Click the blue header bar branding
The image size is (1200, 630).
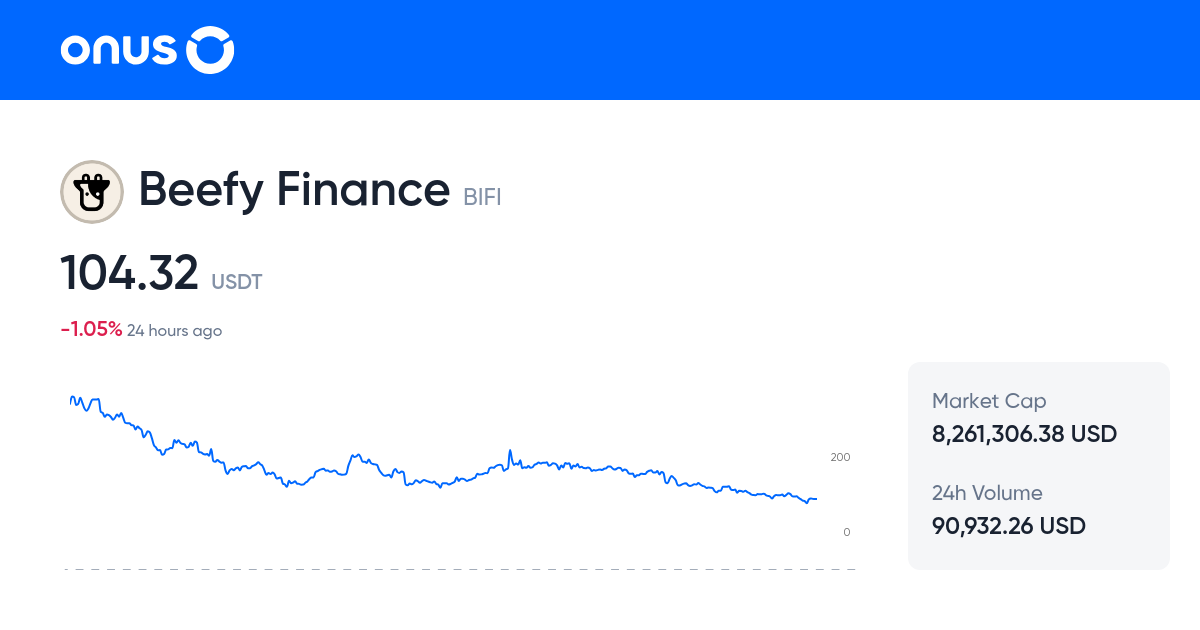pos(146,49)
